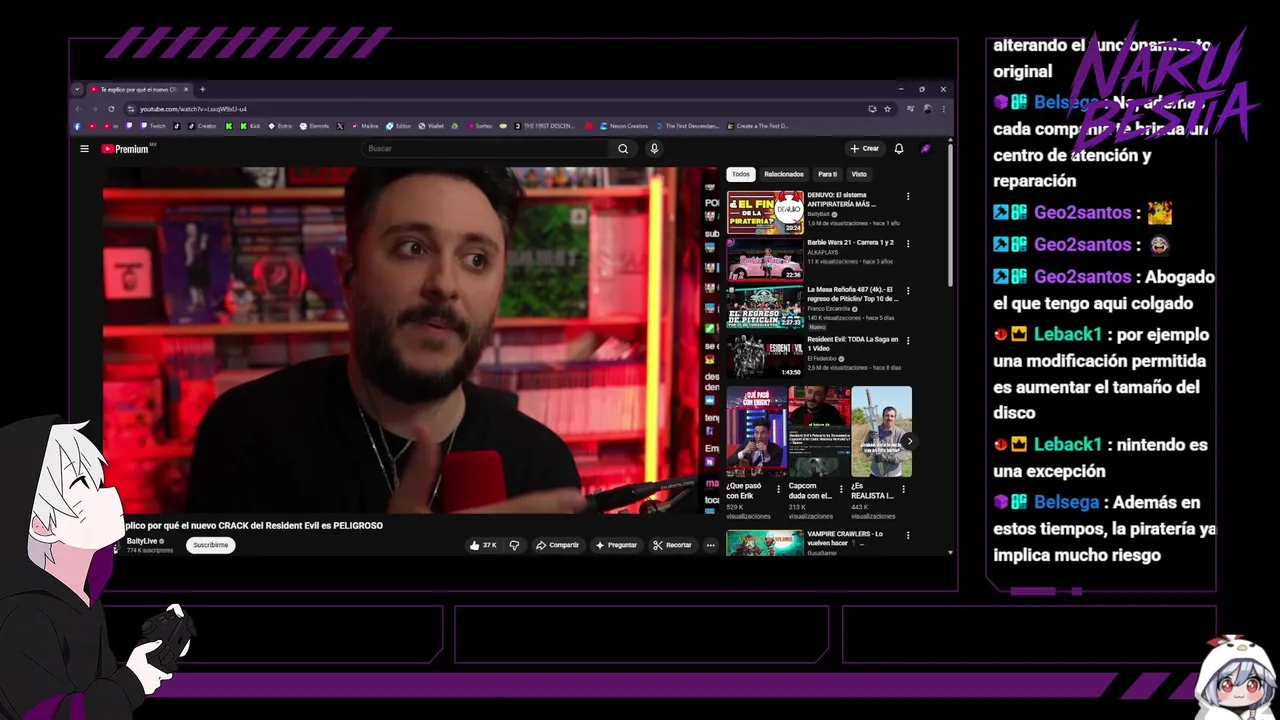The height and width of the screenshot is (720, 1280).
Task: Open options for ¿Que pasó con Erik short
Action: [779, 490]
